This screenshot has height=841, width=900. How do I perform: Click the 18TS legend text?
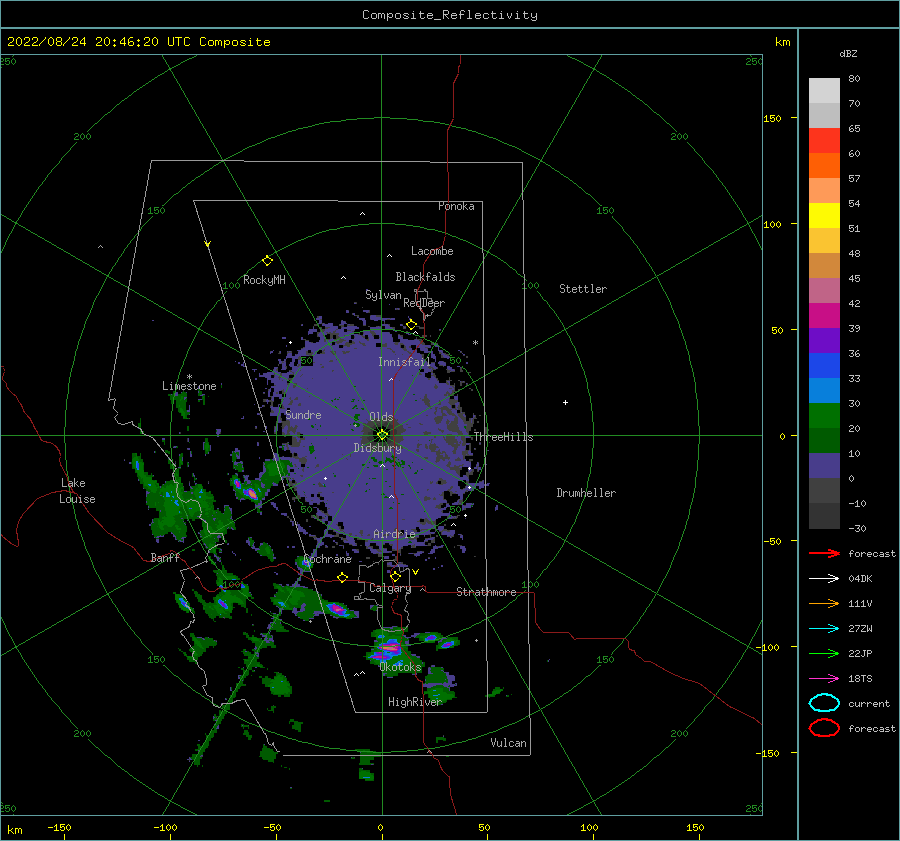click(860, 679)
